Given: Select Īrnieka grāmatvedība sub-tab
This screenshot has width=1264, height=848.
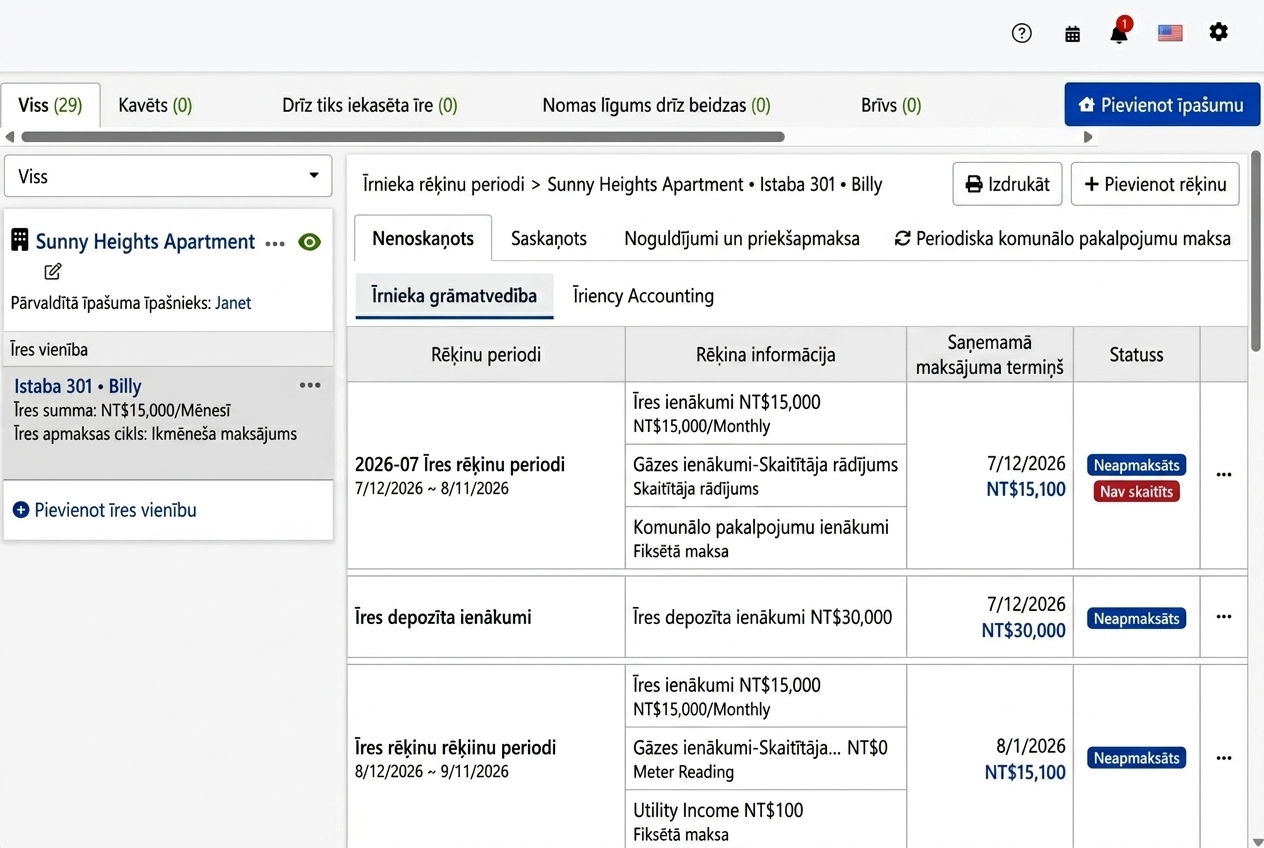Looking at the screenshot, I should [454, 296].
